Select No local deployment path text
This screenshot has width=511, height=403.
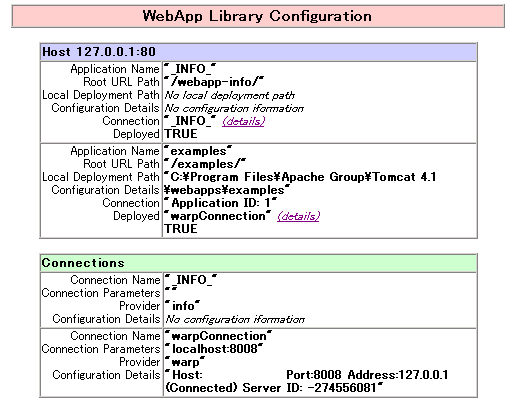pyautogui.click(x=230, y=95)
